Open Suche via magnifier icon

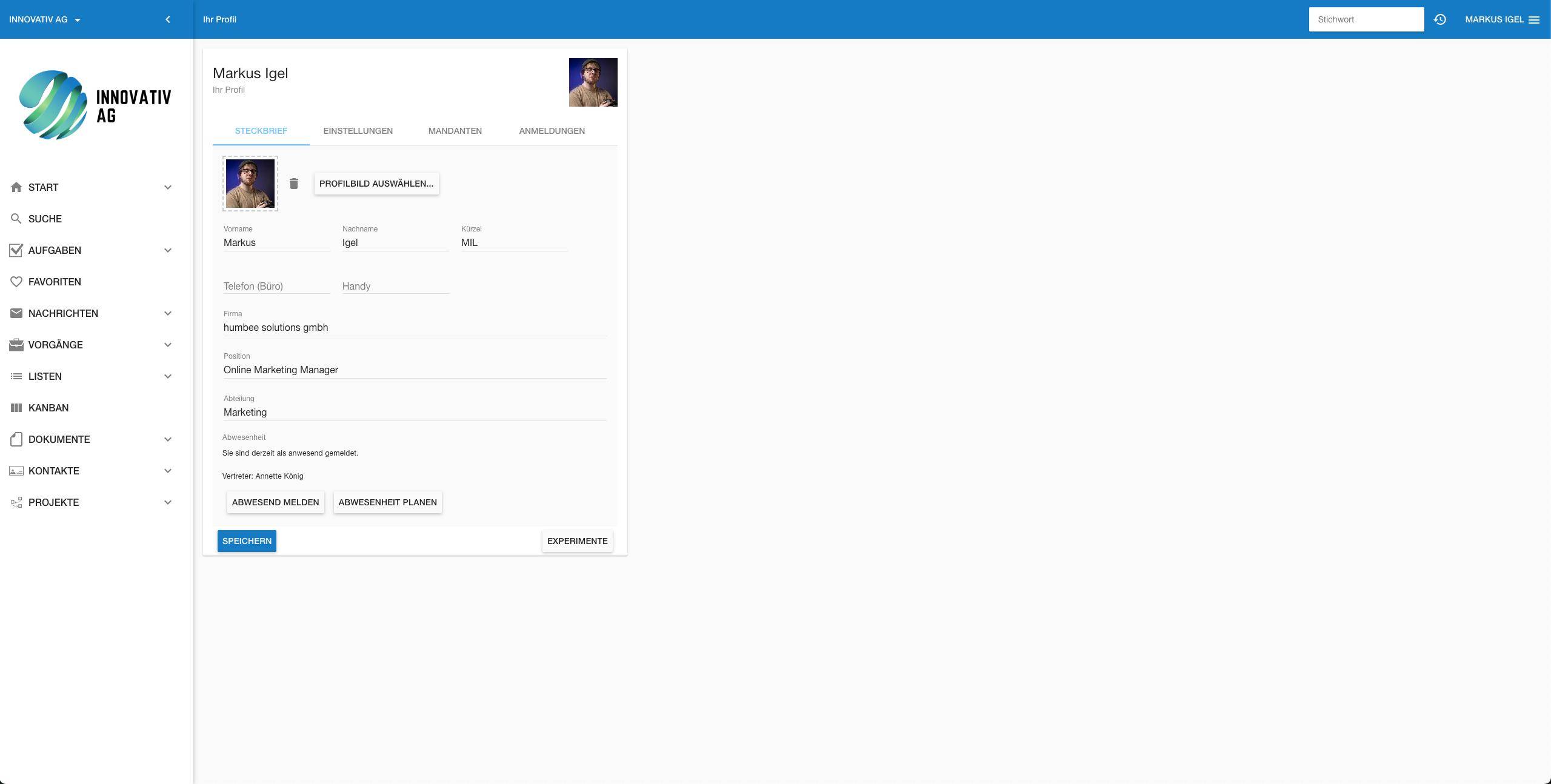pyautogui.click(x=16, y=219)
